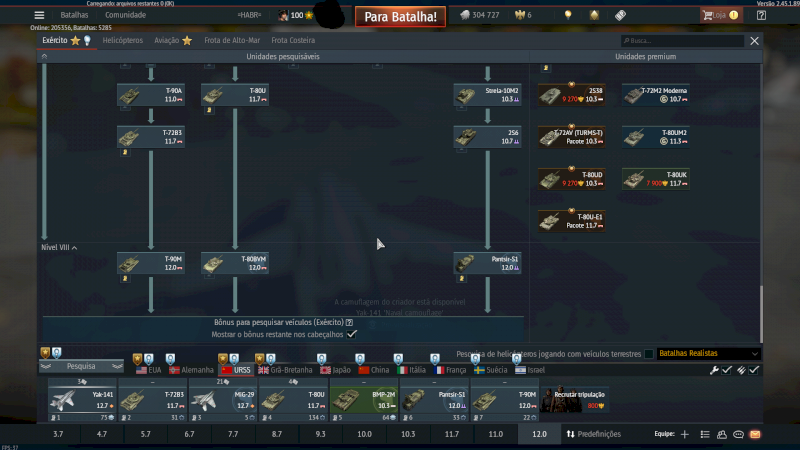Screen dimensions: 800x450
Task: Collapse the Nível VIII rank section
Action: point(59,247)
